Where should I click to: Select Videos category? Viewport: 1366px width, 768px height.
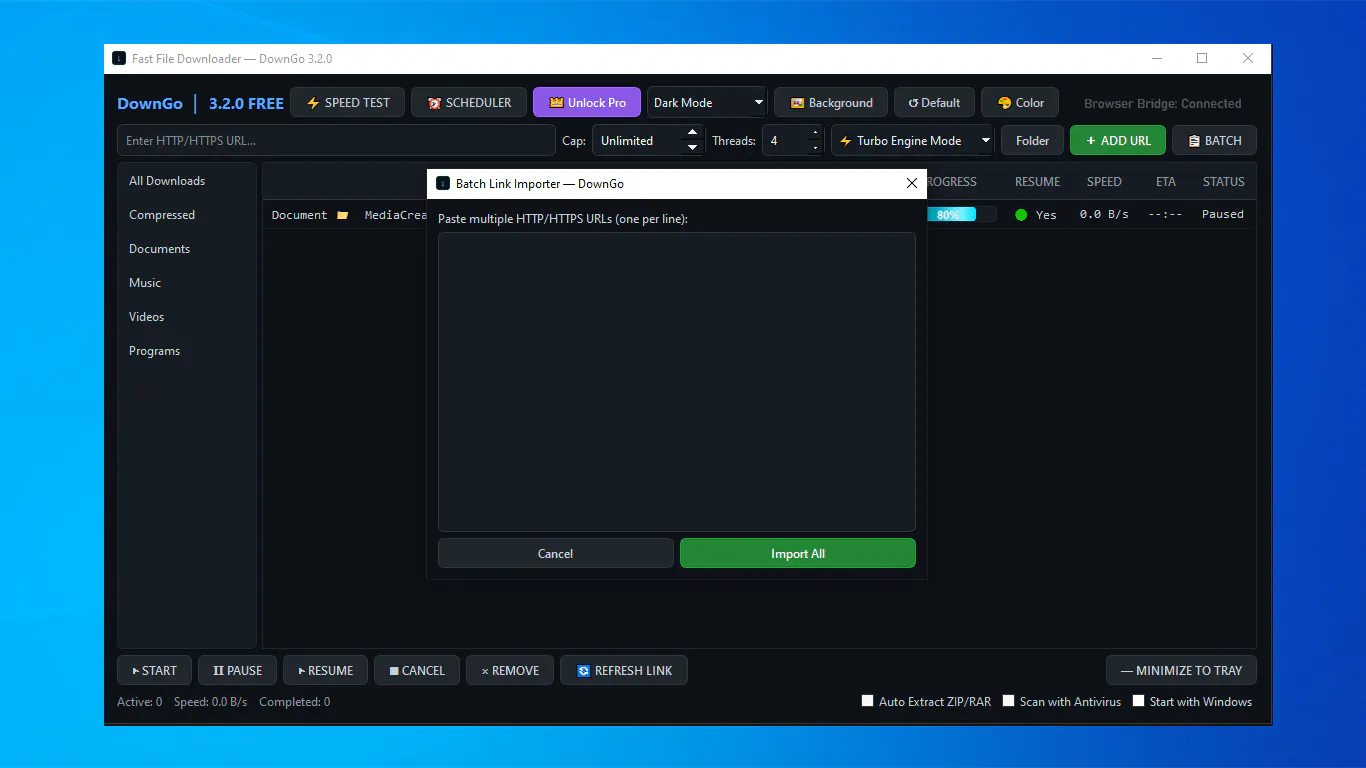tap(187, 317)
